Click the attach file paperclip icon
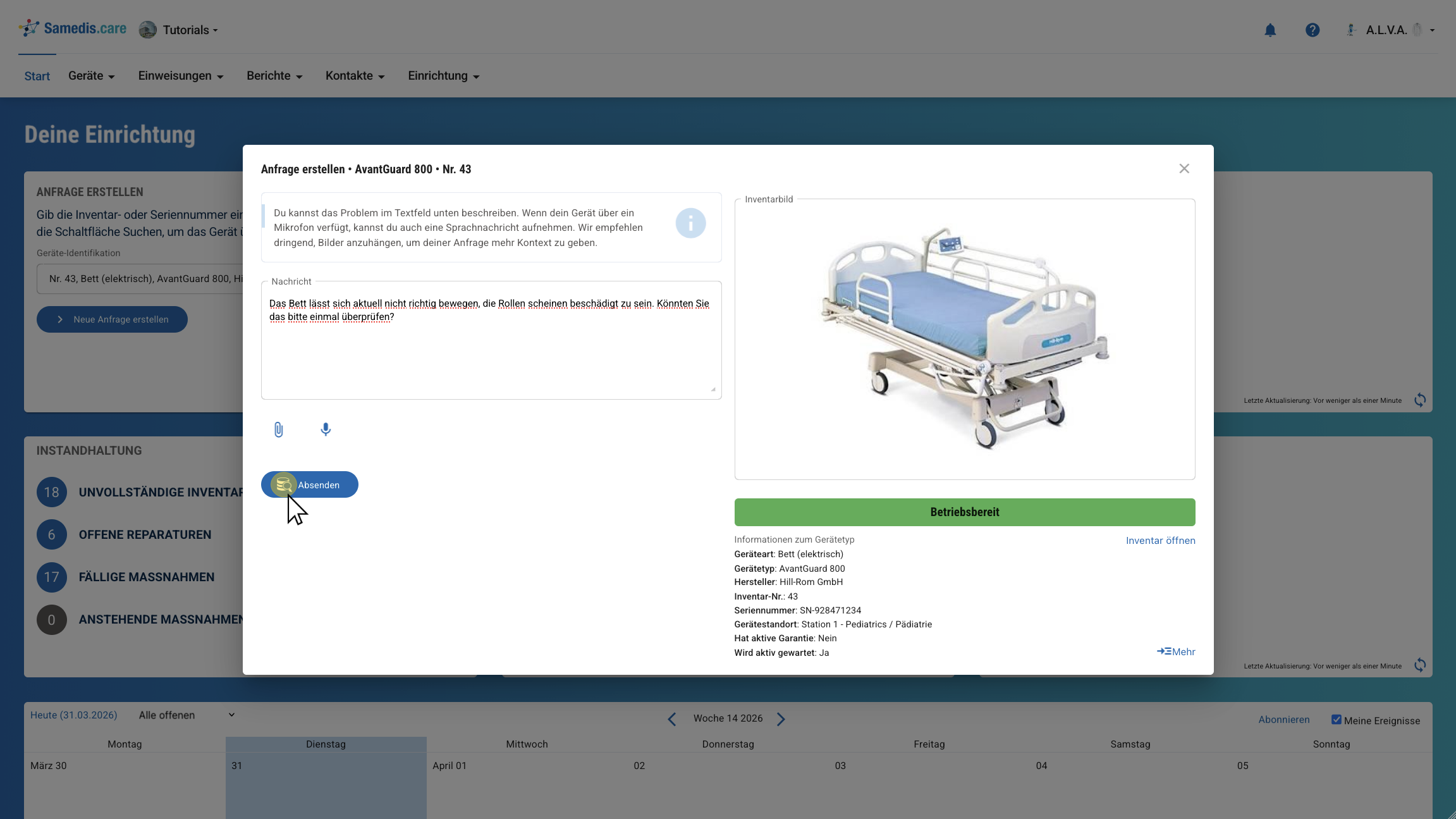The width and height of the screenshot is (1456, 819). tap(278, 429)
